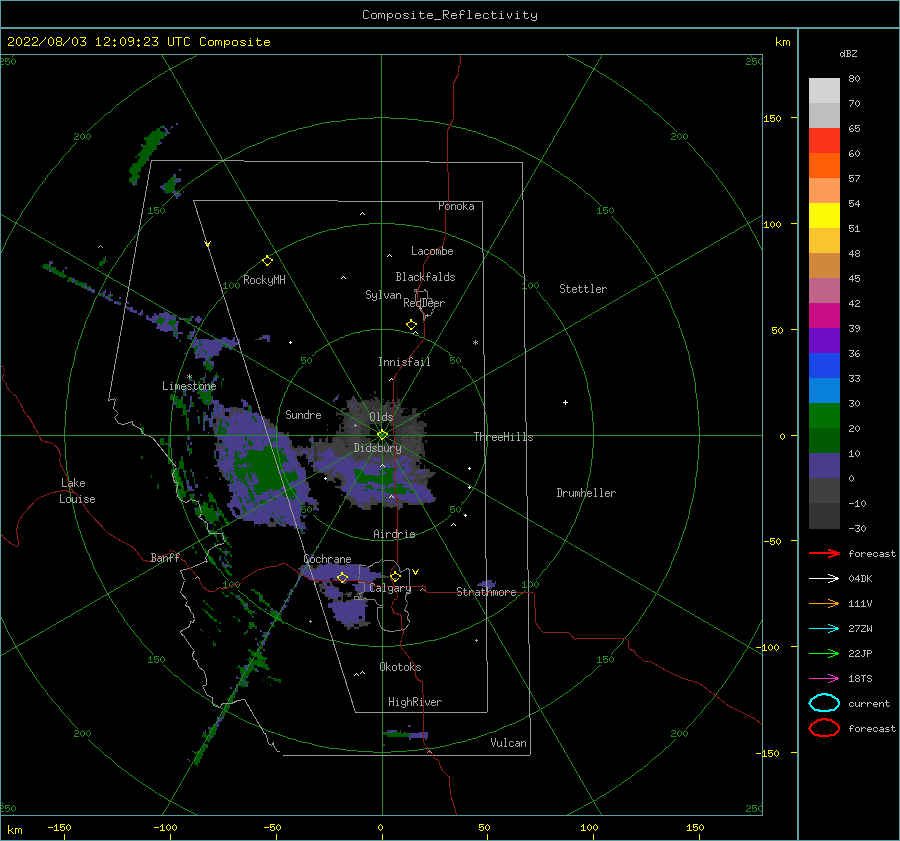Click the Calgary city label

pyautogui.click(x=390, y=588)
